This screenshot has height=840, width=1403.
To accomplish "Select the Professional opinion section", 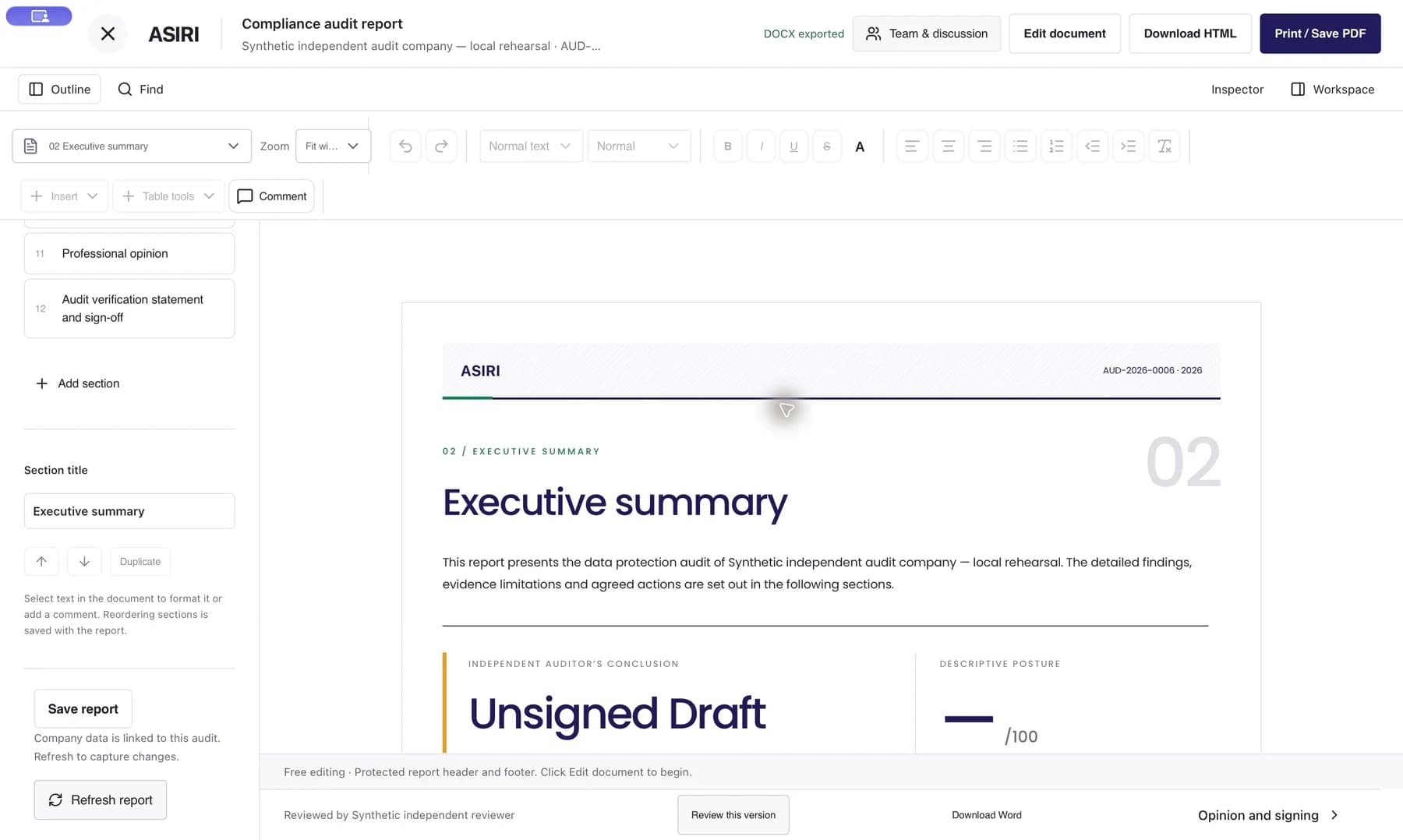I will click(x=129, y=253).
